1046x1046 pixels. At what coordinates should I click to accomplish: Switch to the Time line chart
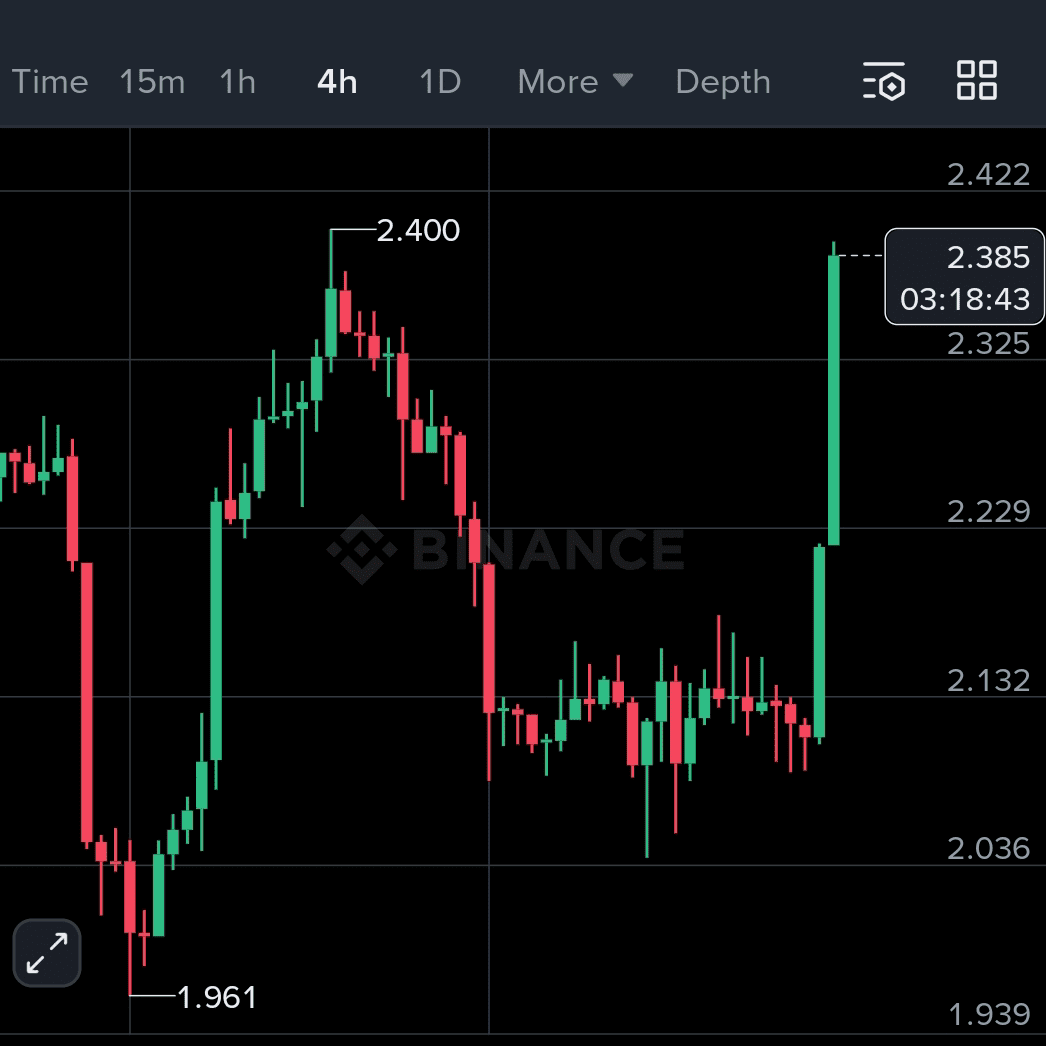50,82
